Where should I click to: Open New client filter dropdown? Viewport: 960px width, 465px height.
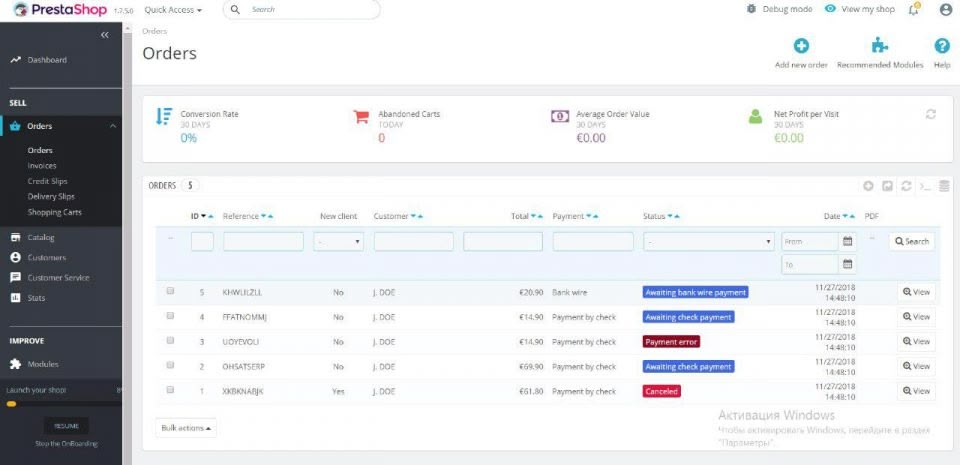tap(339, 242)
